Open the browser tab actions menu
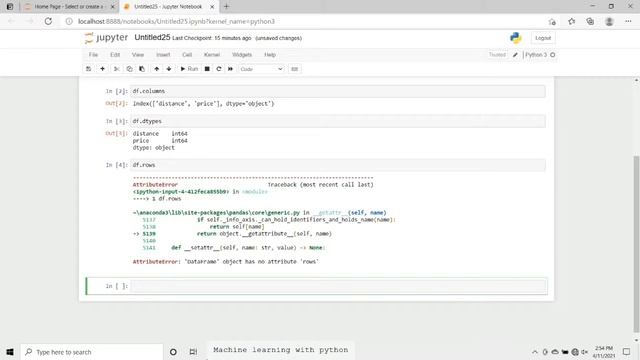The image size is (640, 360). tap(10, 7)
